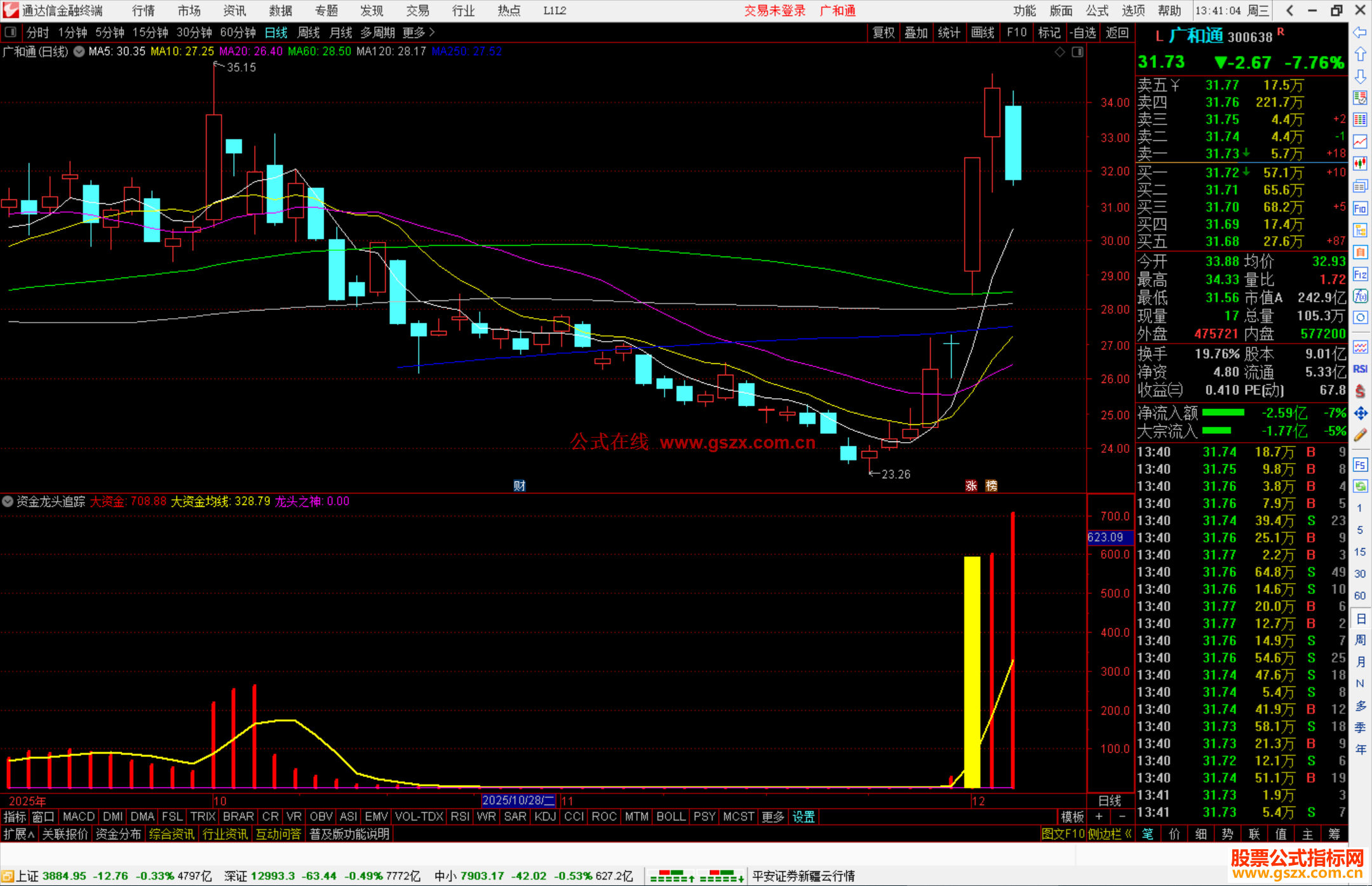Click the plus zoom button beside 模板
Image resolution: width=1372 pixels, height=886 pixels.
[1099, 817]
